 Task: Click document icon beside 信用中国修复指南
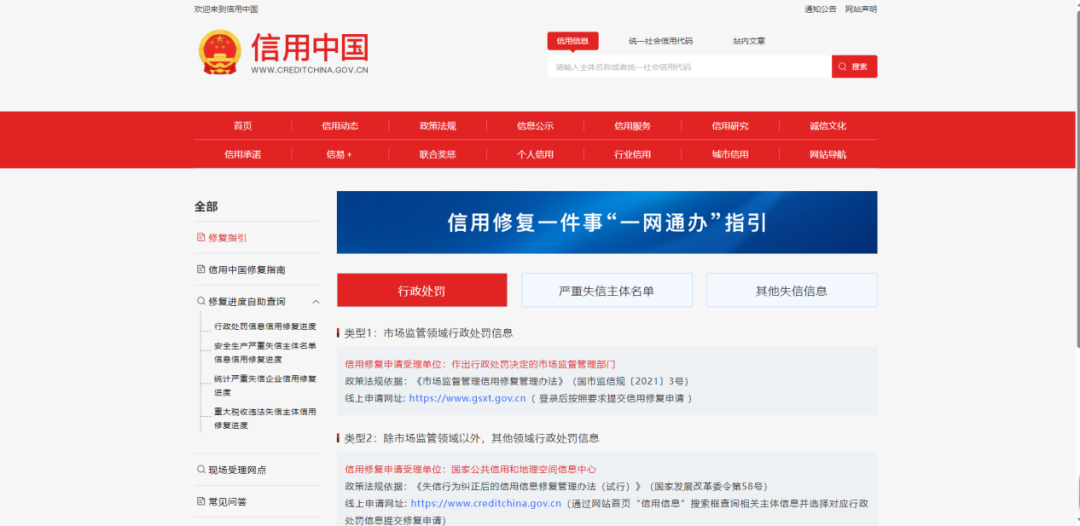[x=201, y=269]
